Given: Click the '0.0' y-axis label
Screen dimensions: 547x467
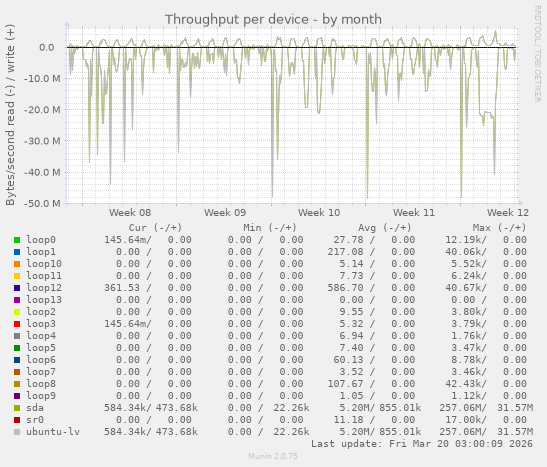Looking at the screenshot, I should coord(46,47).
